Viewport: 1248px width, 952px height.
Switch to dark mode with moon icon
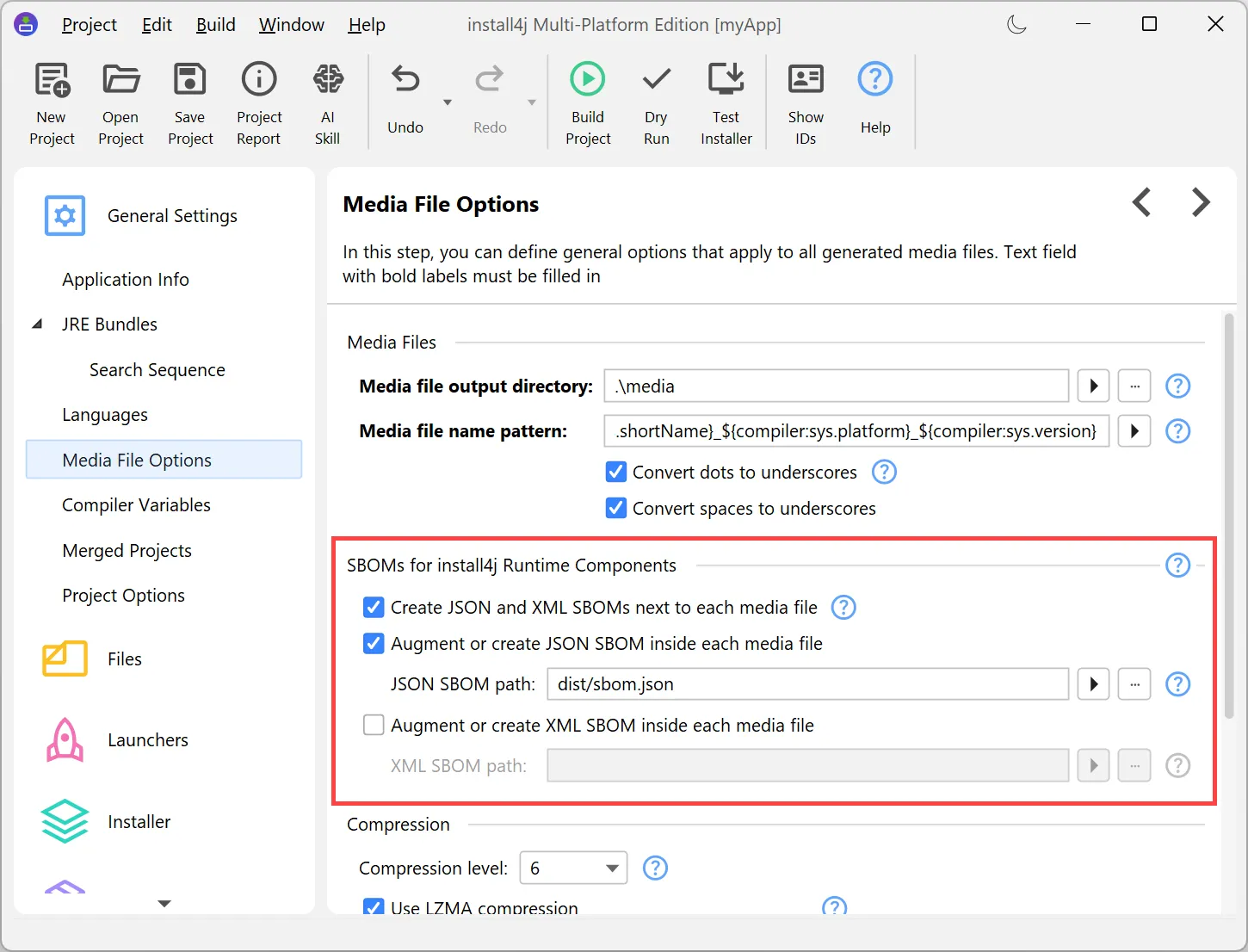click(x=1017, y=25)
